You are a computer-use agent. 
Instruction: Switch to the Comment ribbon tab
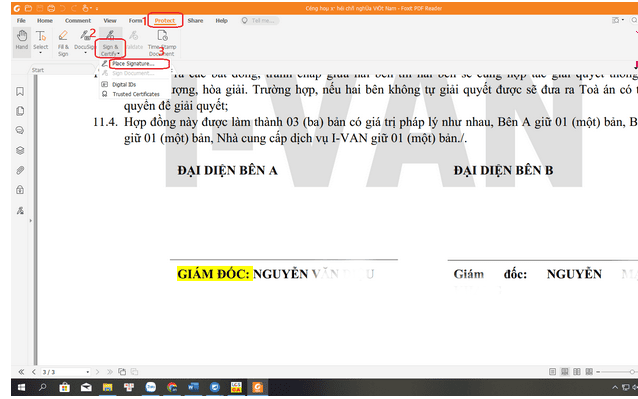[78, 21]
